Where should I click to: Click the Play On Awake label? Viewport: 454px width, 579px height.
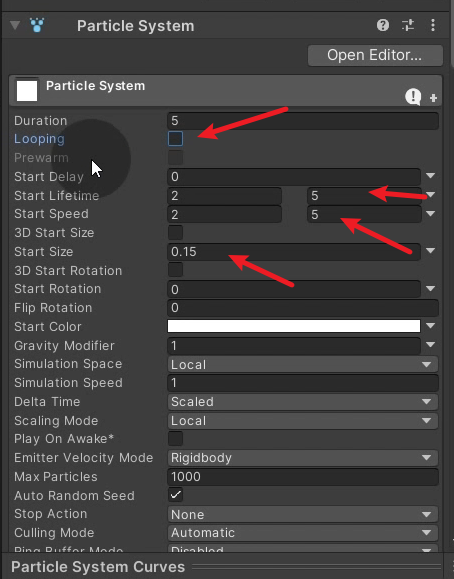(x=64, y=439)
